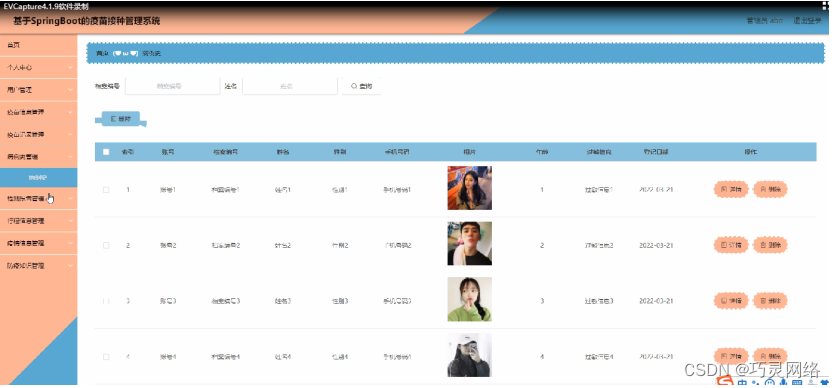Check the checkbox for row 1 (账号1)

click(x=106, y=190)
